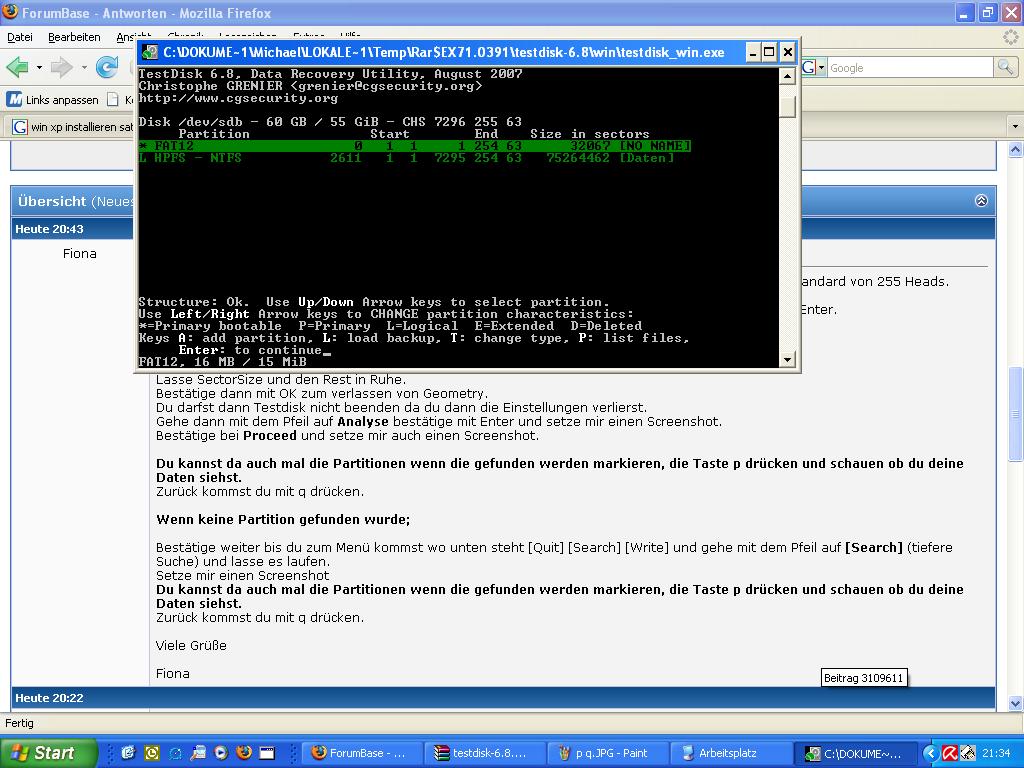Click 'http://www.cgsecurity.org' text in console
Image resolution: width=1024 pixels, height=768 pixels.
(x=238, y=98)
